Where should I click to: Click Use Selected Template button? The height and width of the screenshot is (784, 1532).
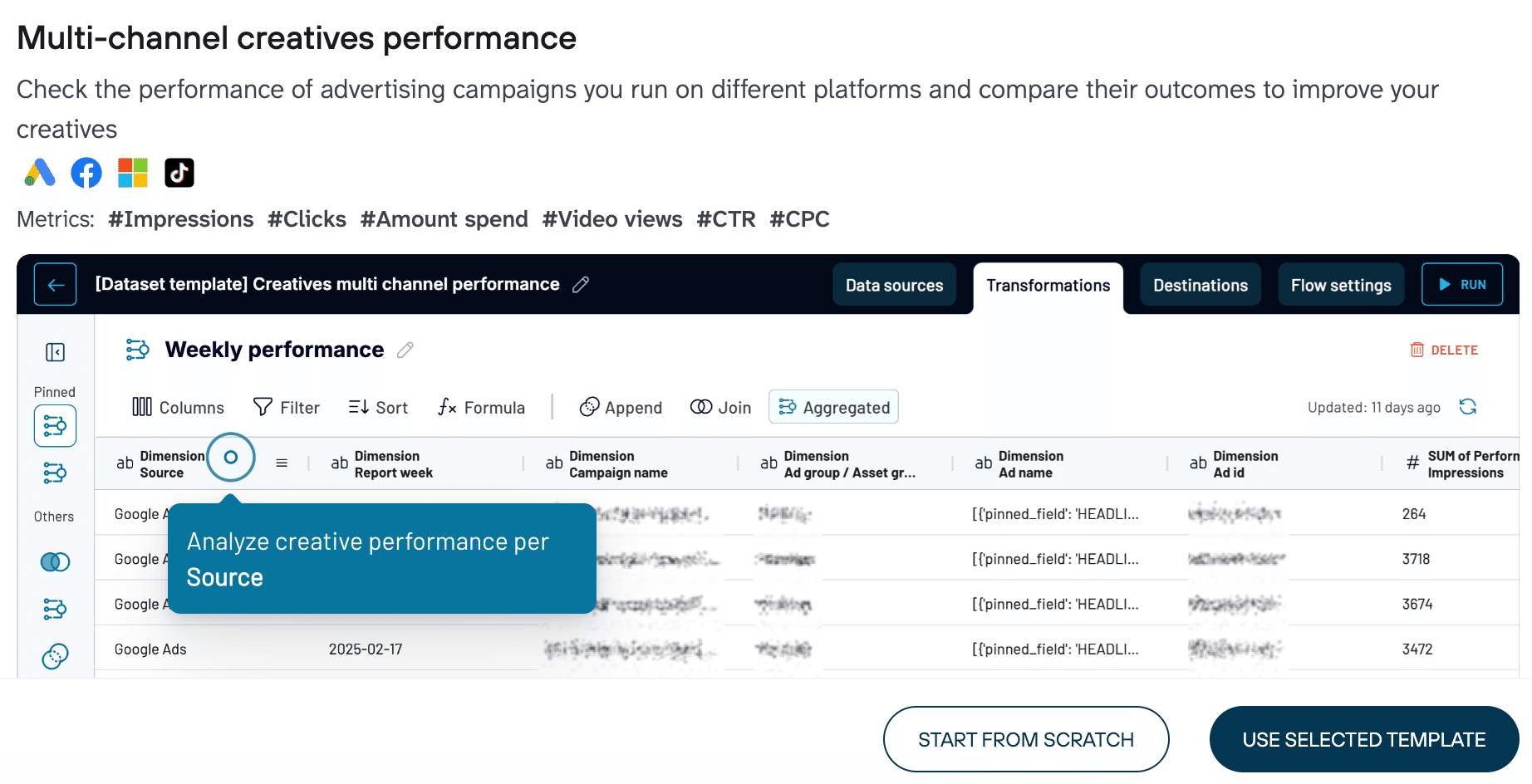[1364, 739]
